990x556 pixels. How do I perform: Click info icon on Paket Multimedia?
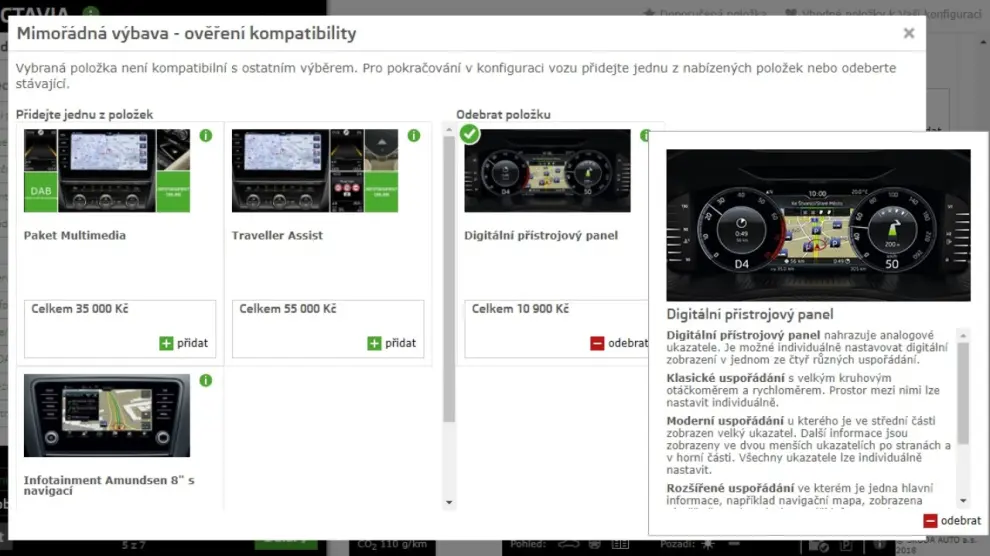coord(206,136)
